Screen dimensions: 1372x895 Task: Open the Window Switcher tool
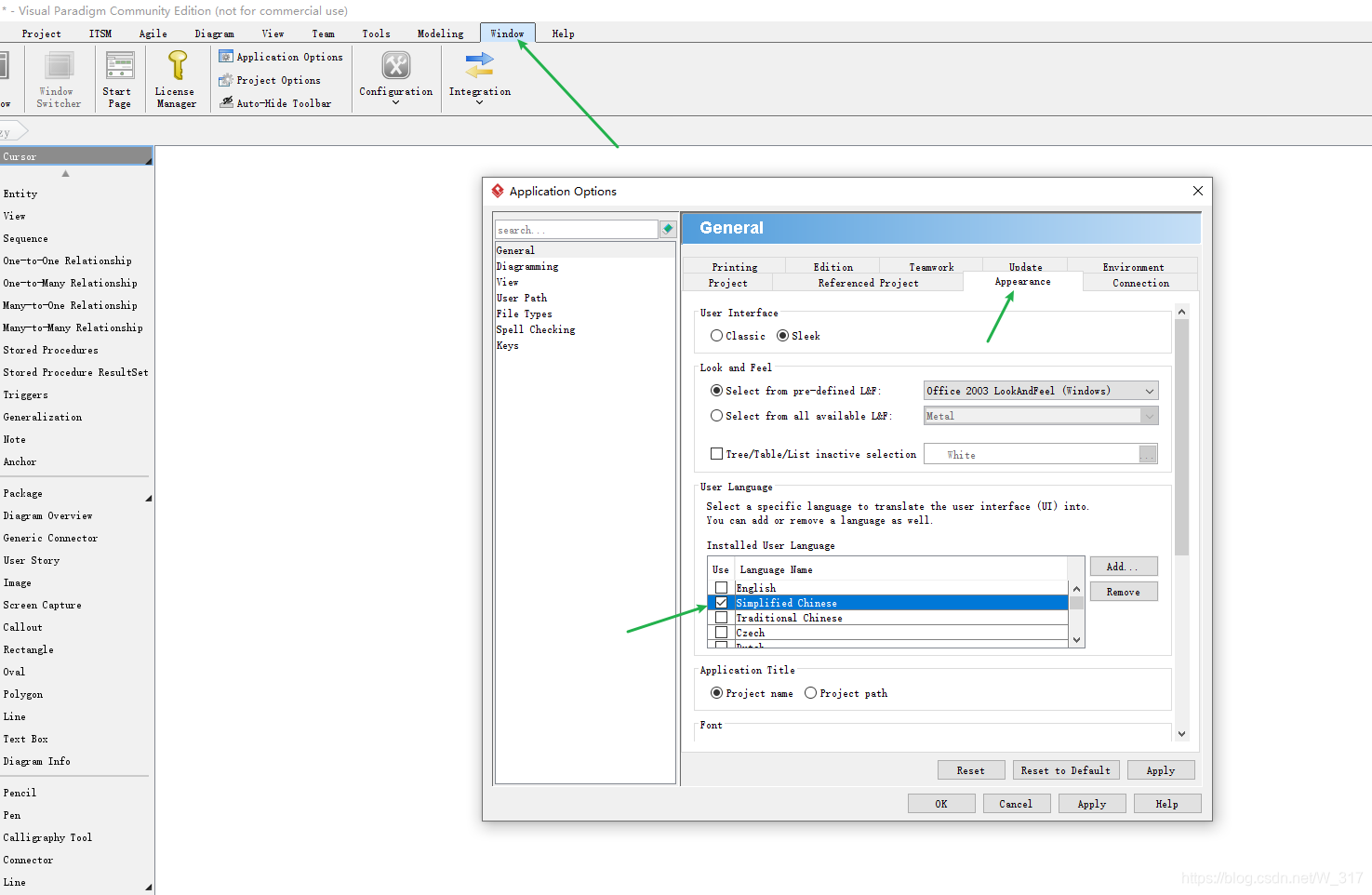[x=59, y=80]
